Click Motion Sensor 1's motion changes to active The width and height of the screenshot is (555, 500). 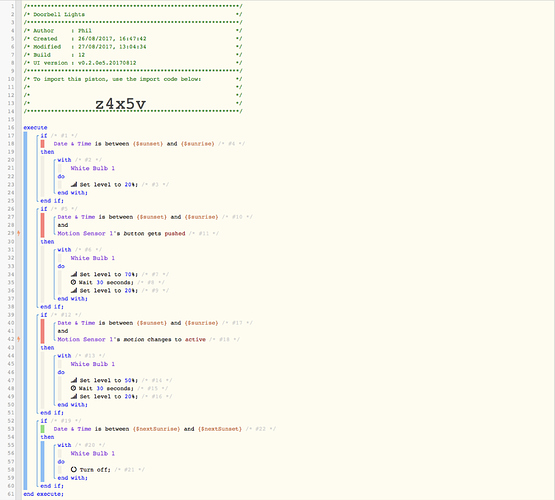click(x=132, y=339)
